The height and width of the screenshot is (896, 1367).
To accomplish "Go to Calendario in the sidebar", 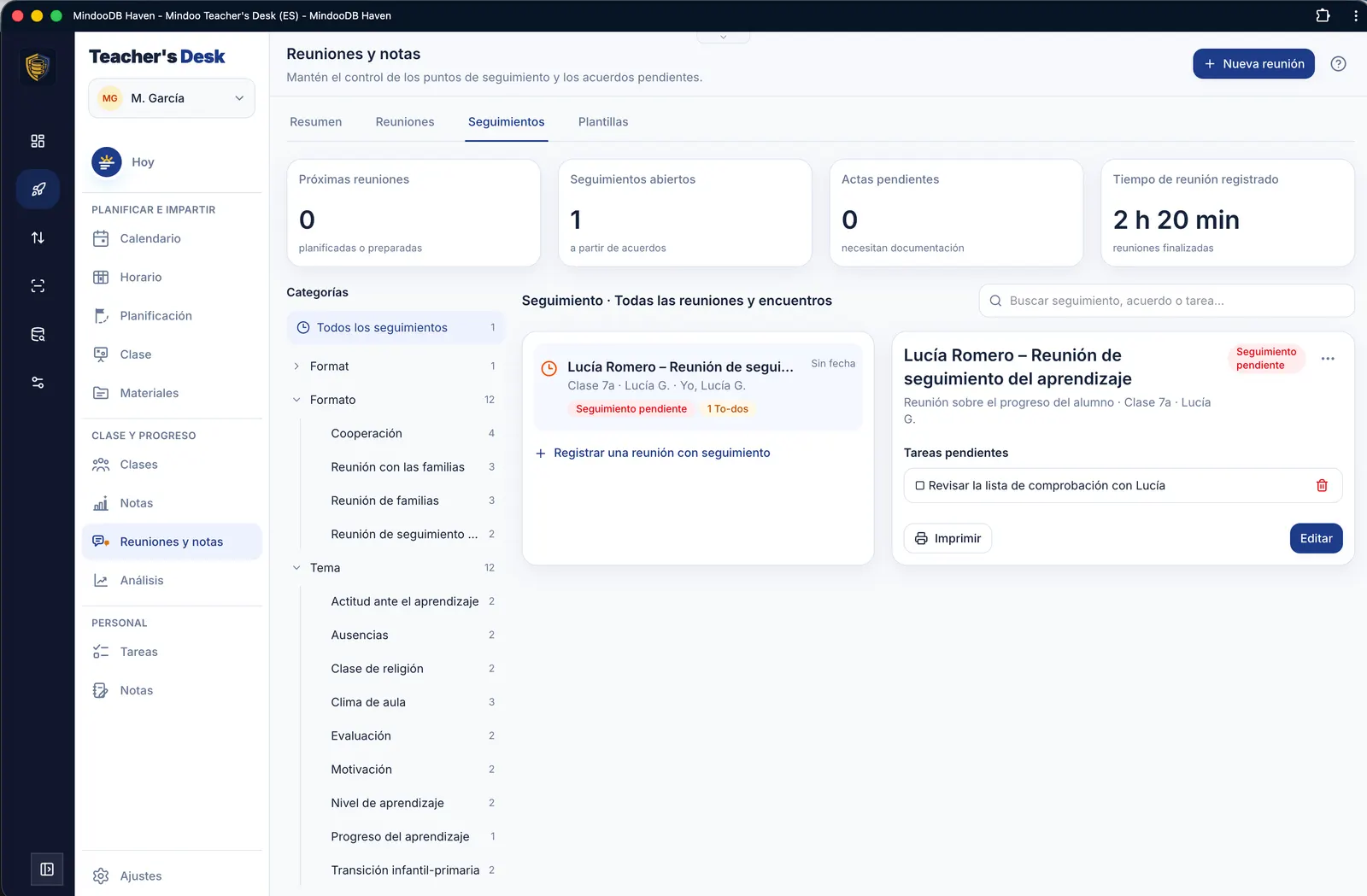I will pyautogui.click(x=172, y=238).
